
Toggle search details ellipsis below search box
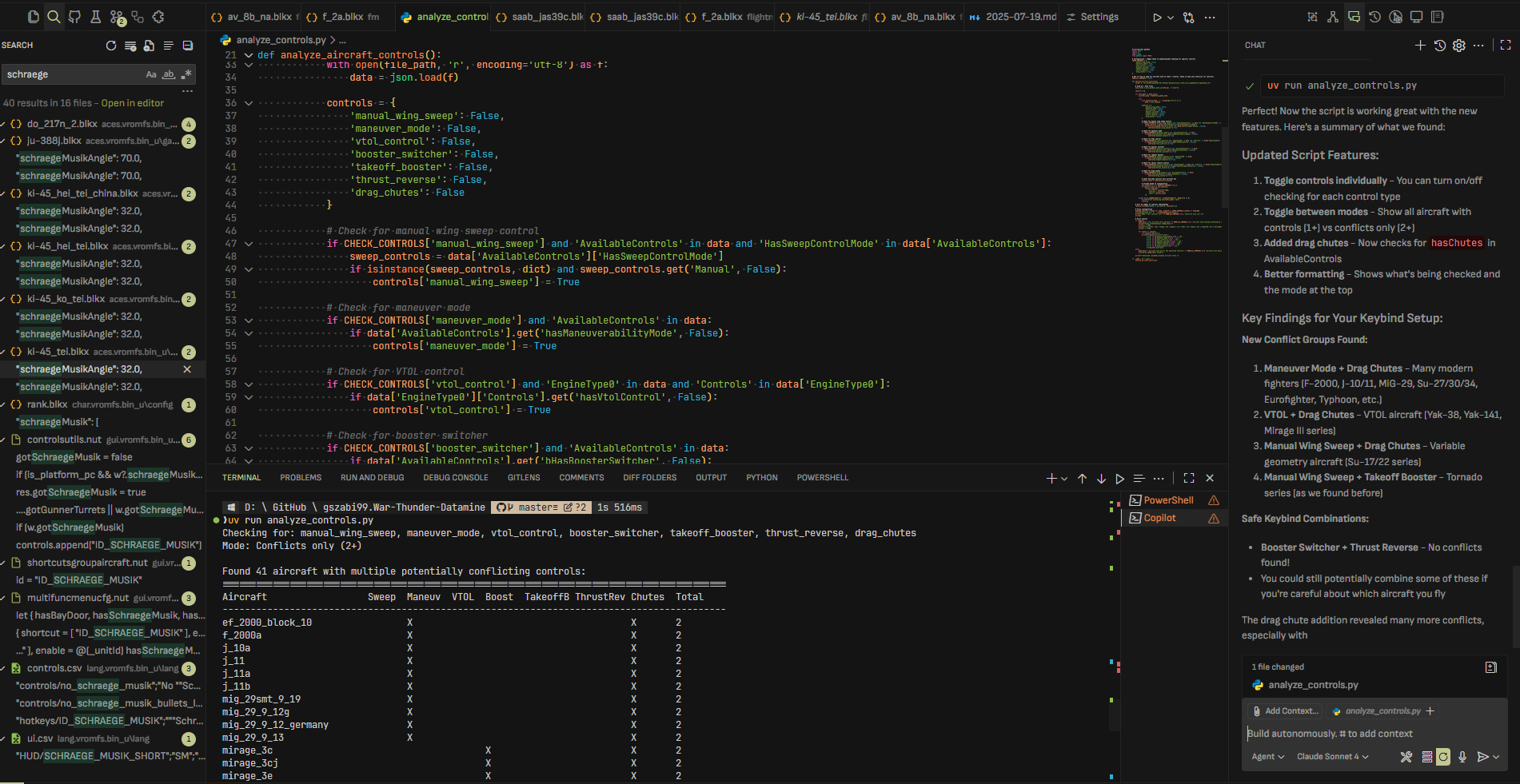(187, 92)
